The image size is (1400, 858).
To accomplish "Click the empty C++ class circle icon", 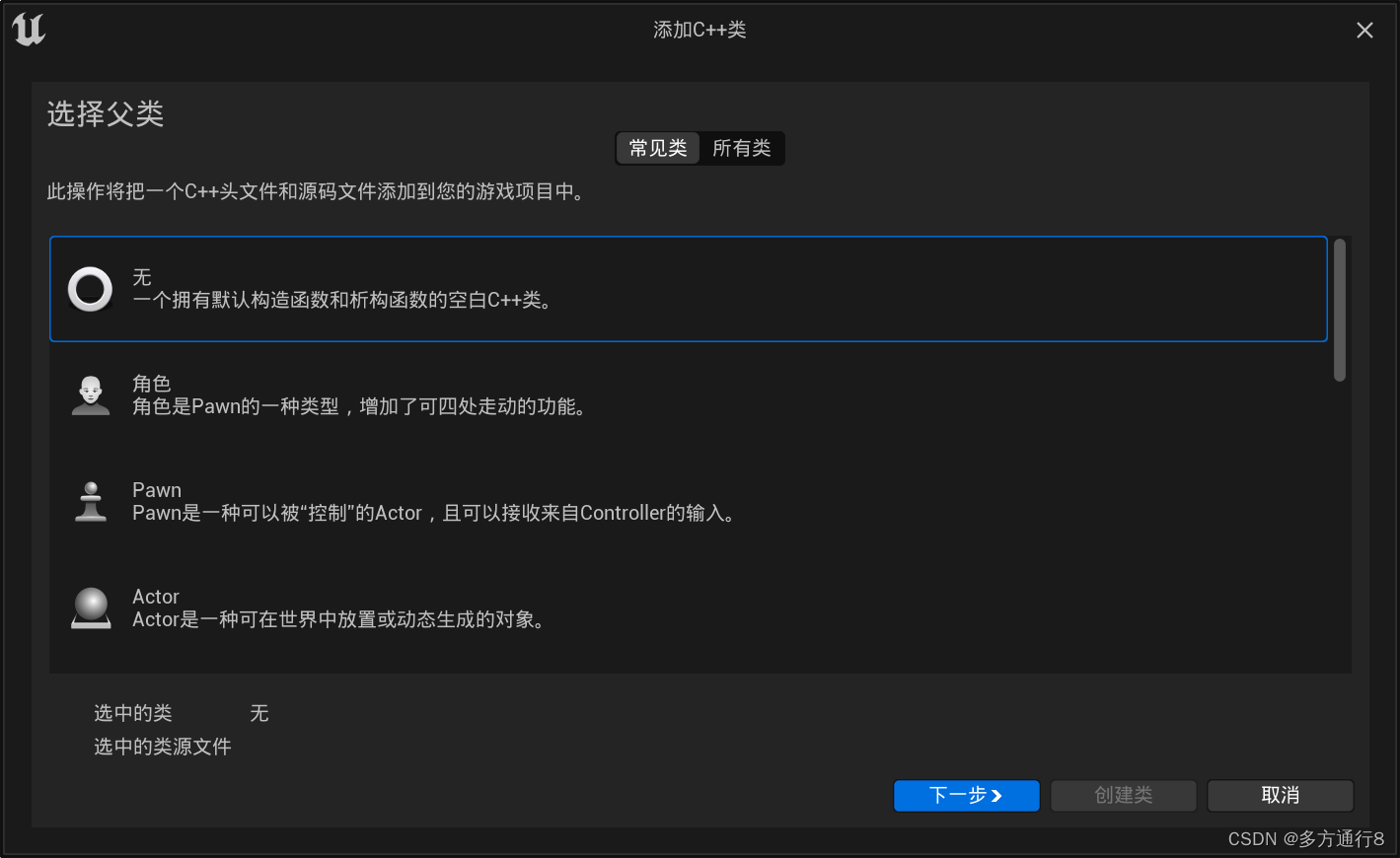I will [90, 289].
